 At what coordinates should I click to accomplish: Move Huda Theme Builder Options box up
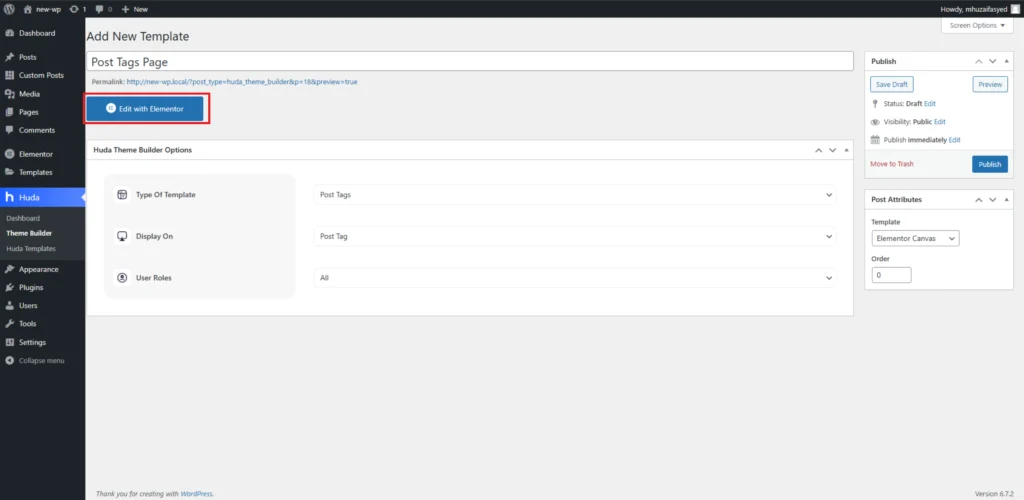point(818,150)
